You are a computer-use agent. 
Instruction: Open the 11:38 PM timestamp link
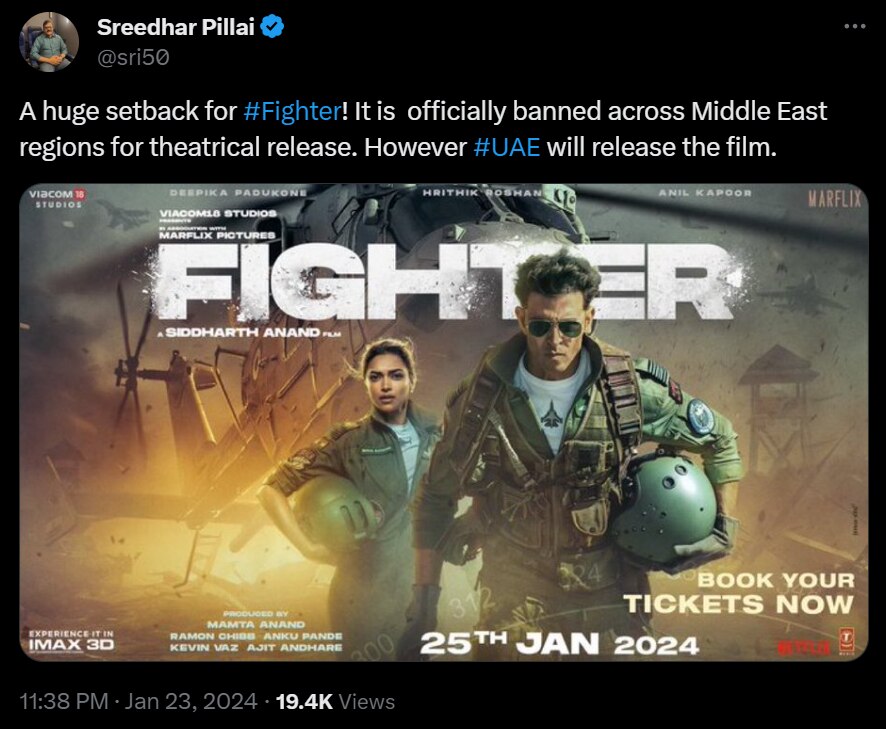[64, 701]
